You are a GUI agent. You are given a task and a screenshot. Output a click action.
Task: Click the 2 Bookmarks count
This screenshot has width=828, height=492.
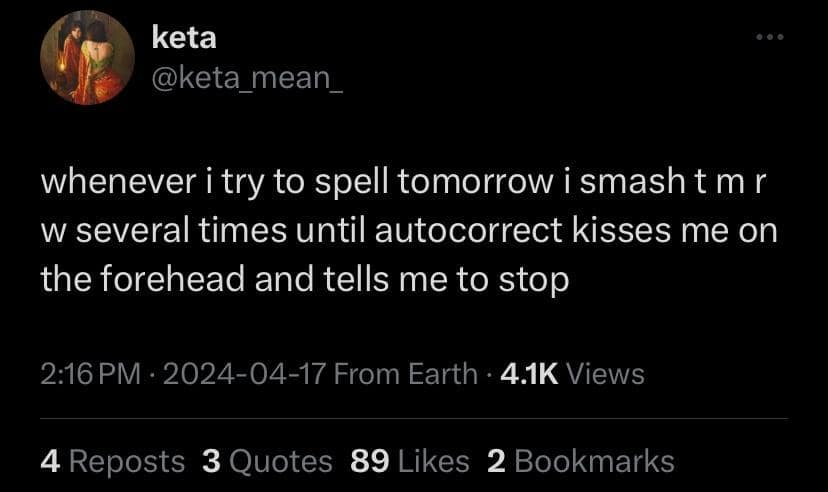pyautogui.click(x=580, y=461)
